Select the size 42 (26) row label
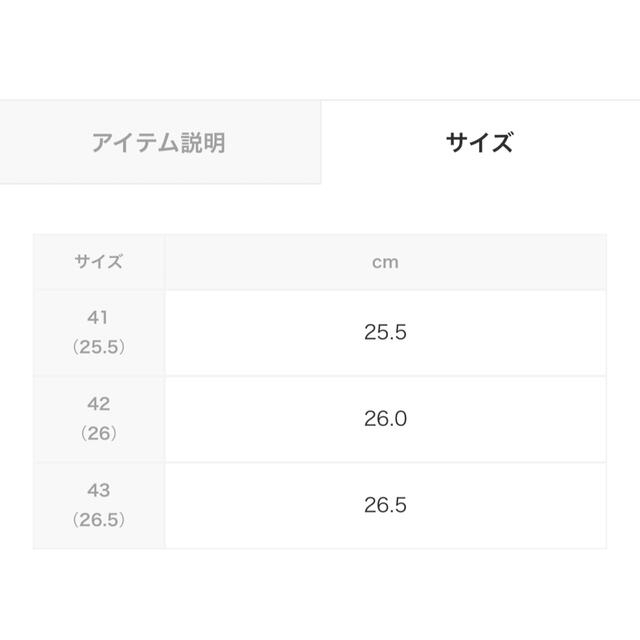The width and height of the screenshot is (640, 640). coord(99,419)
